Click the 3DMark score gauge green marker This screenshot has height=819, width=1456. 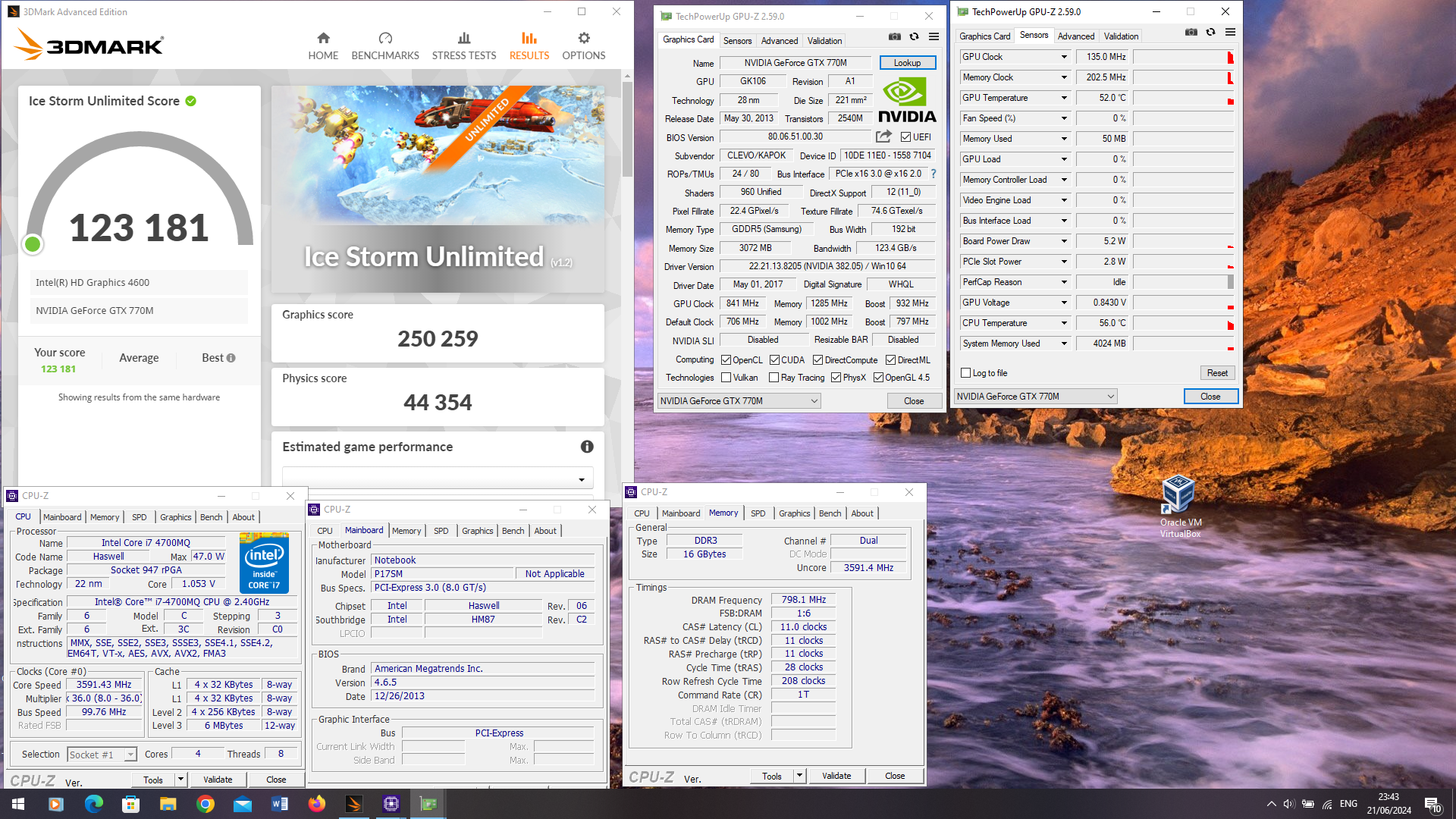point(33,244)
